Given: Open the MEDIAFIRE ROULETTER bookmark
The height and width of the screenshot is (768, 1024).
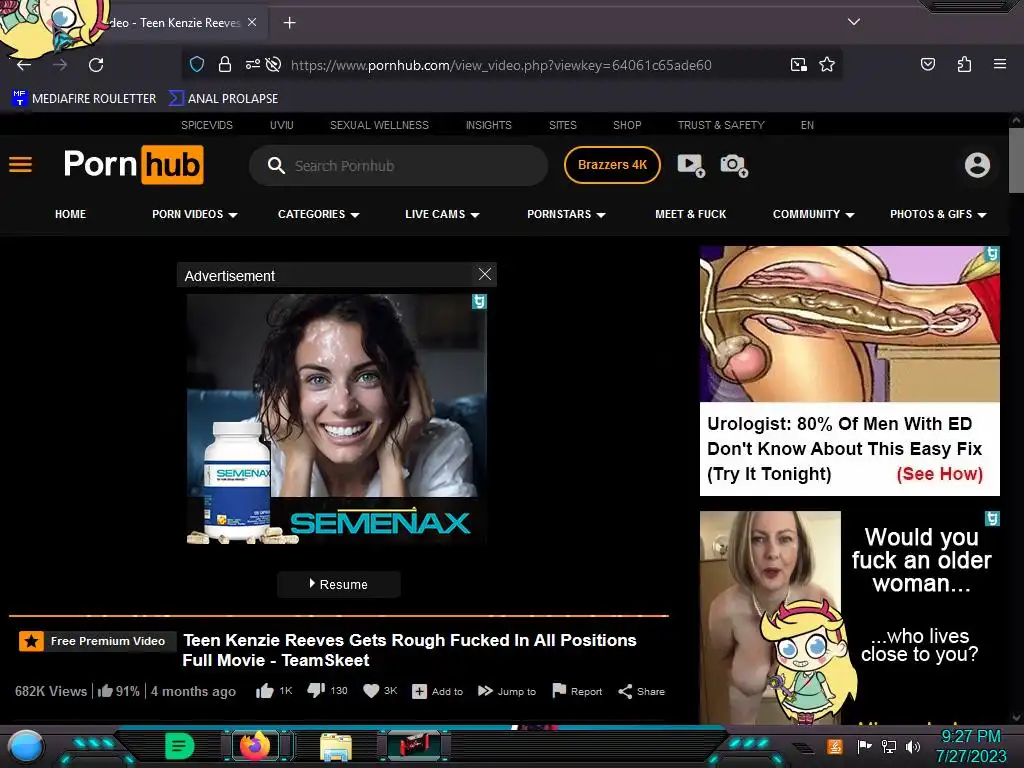Looking at the screenshot, I should click(84, 99).
